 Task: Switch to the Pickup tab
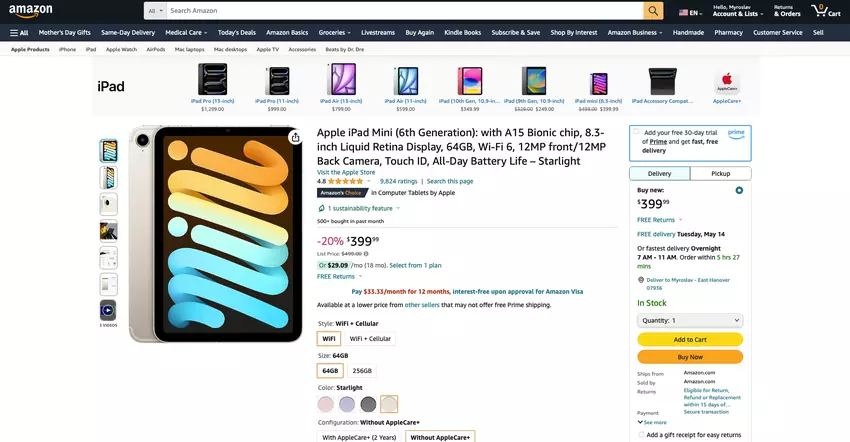[x=720, y=173]
